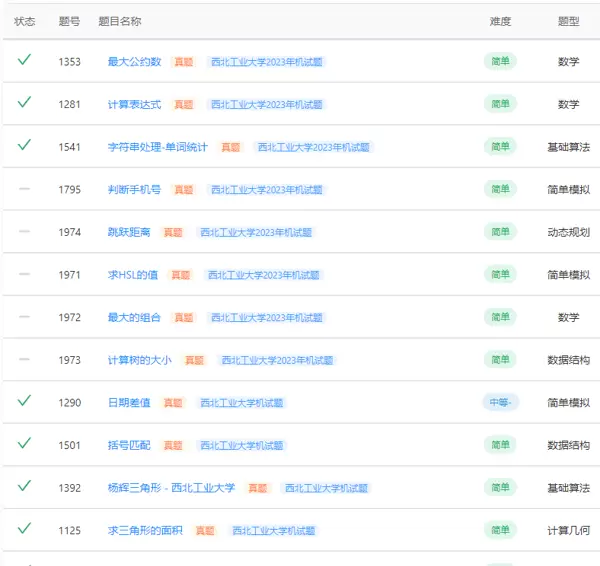Click the 计算几何 type label on row 1125
Image resolution: width=600 pixels, height=566 pixels.
pyautogui.click(x=568, y=530)
